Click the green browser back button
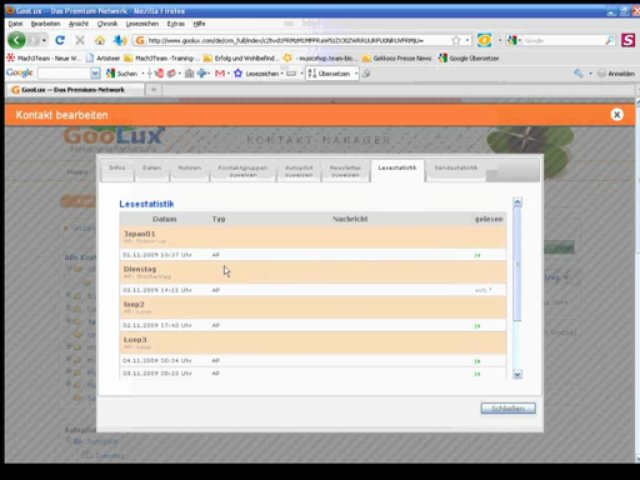The image size is (640, 480). click(x=17, y=40)
